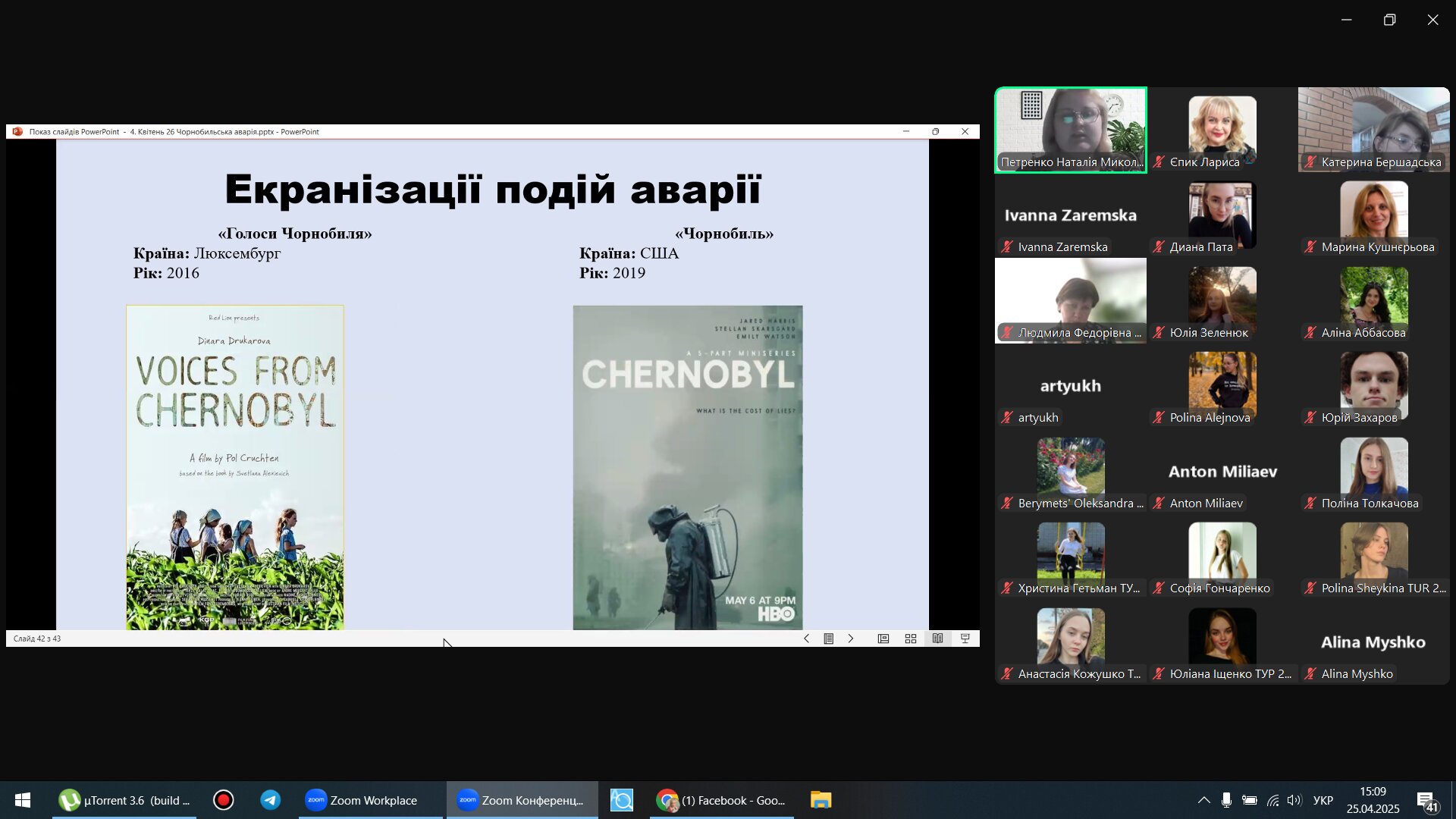Select Polina Alejnova participant tile
Image resolution: width=1456 pixels, height=819 pixels.
click(x=1222, y=386)
